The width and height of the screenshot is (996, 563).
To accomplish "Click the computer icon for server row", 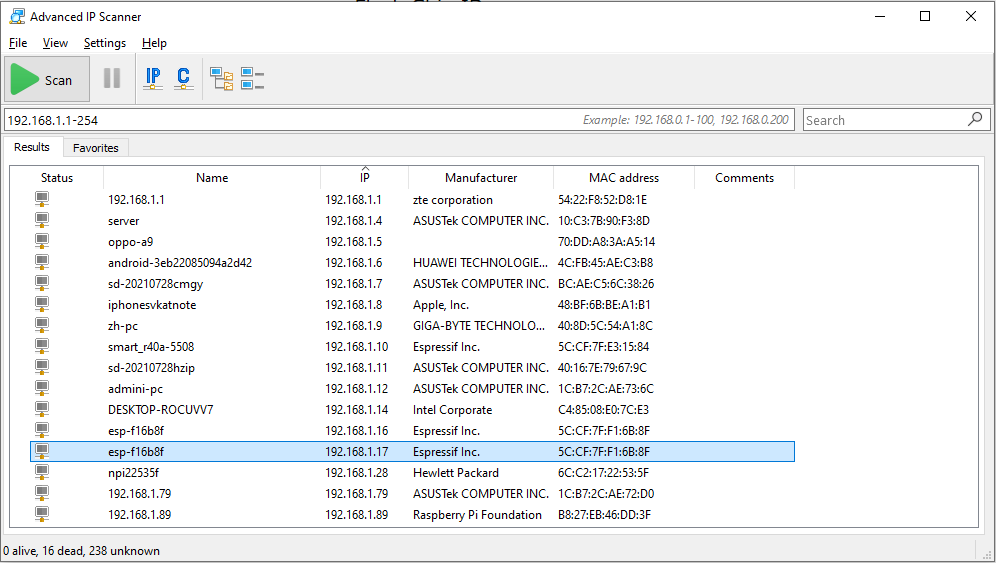I will click(x=42, y=220).
